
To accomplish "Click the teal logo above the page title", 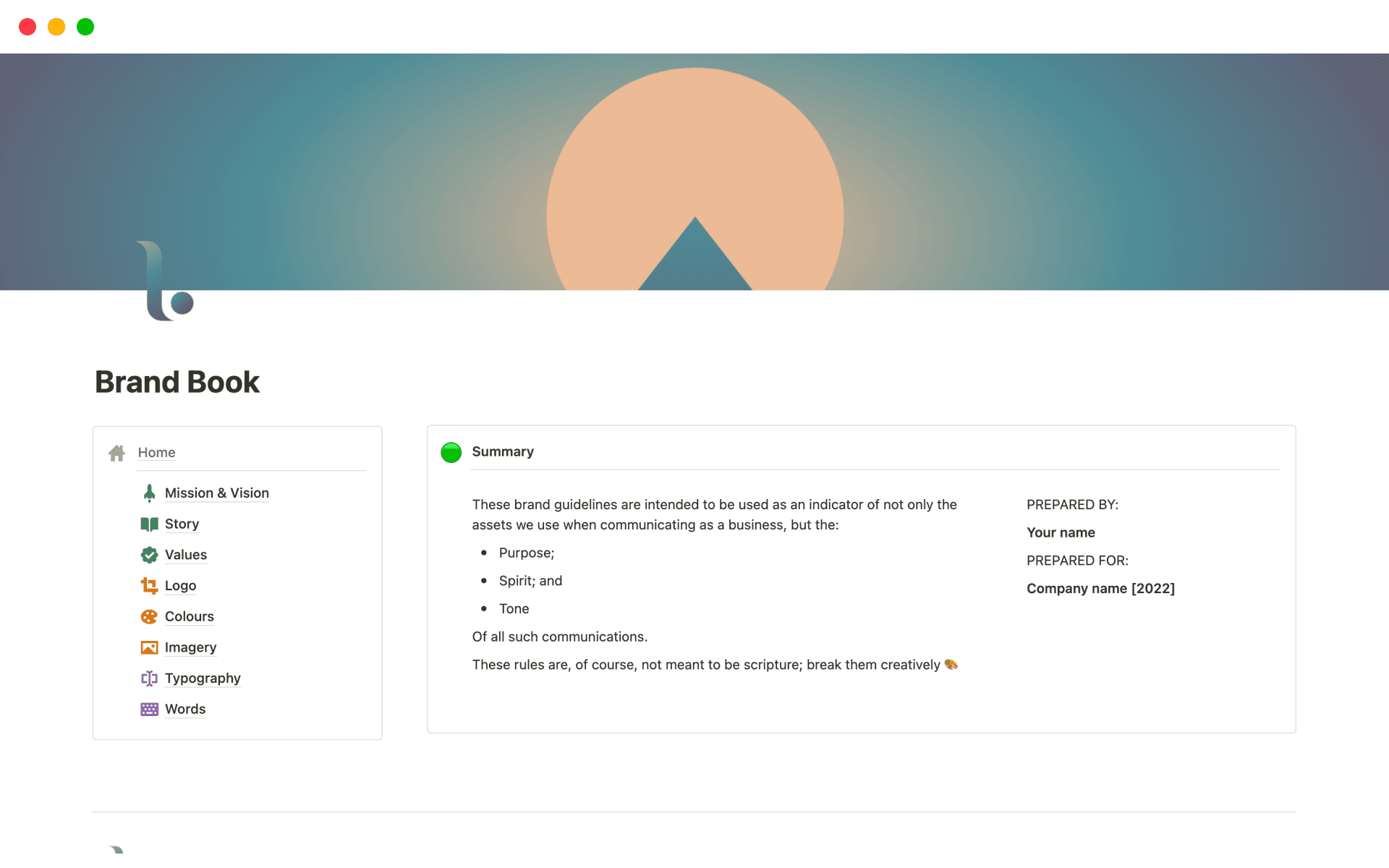I will pyautogui.click(x=165, y=279).
